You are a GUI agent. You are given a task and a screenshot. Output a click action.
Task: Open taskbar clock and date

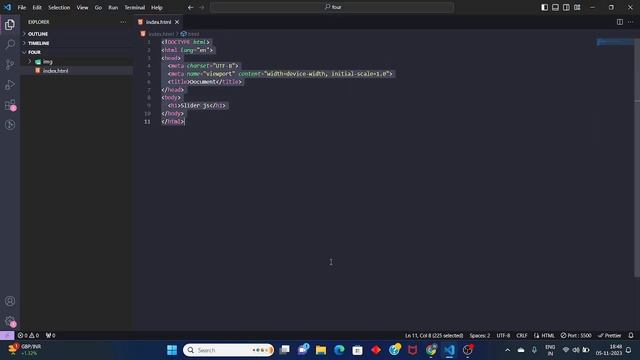609,350
